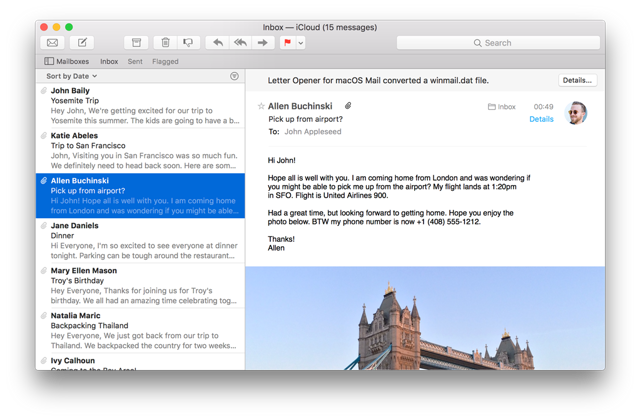Viewport: 640px width, 420px height.
Task: Click the Allen Buchinski sender name in header
Action: 300,106
